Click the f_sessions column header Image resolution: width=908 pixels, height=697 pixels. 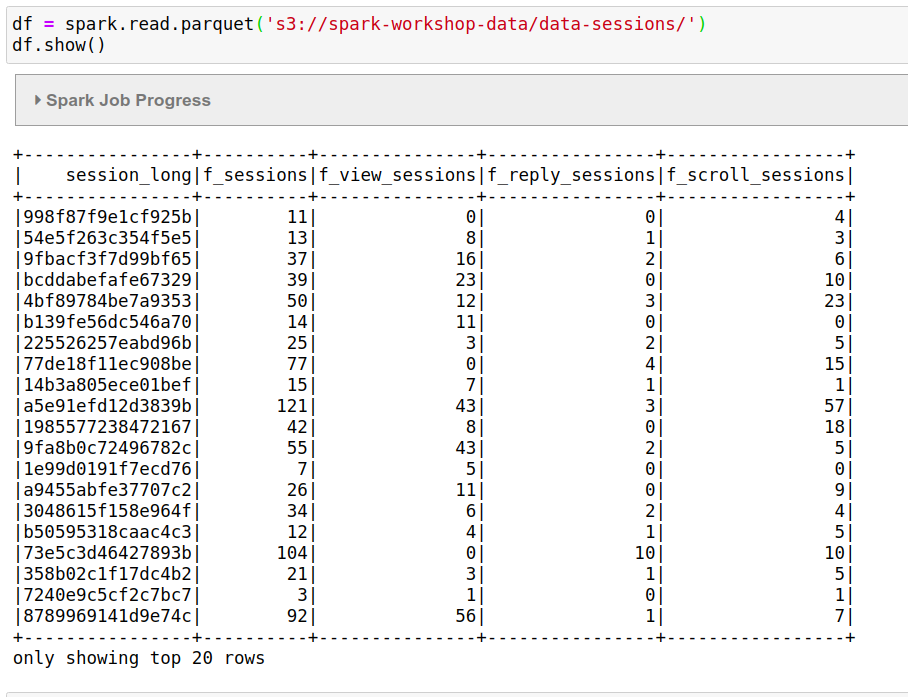[x=255, y=175]
